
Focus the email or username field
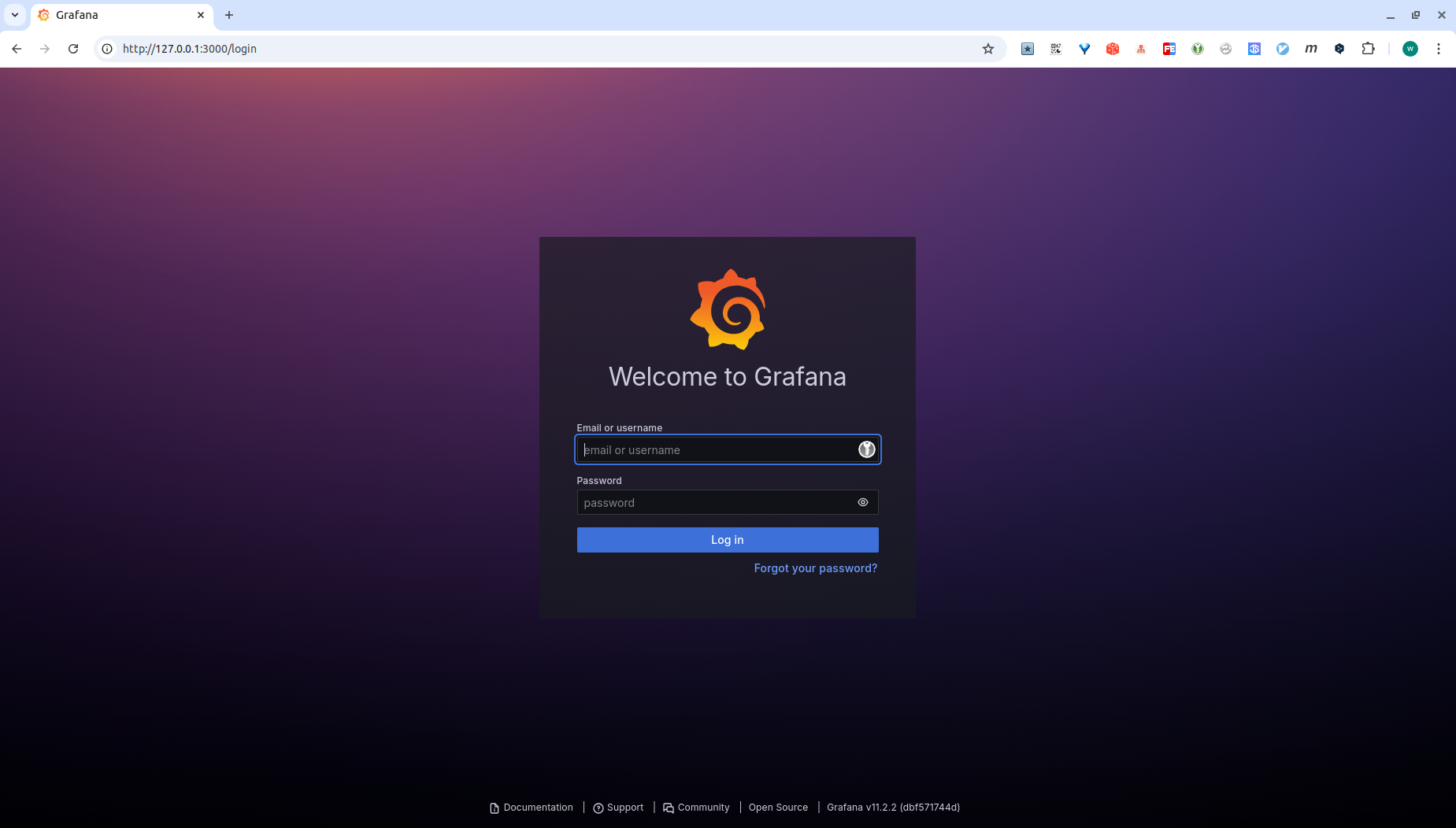(x=728, y=449)
